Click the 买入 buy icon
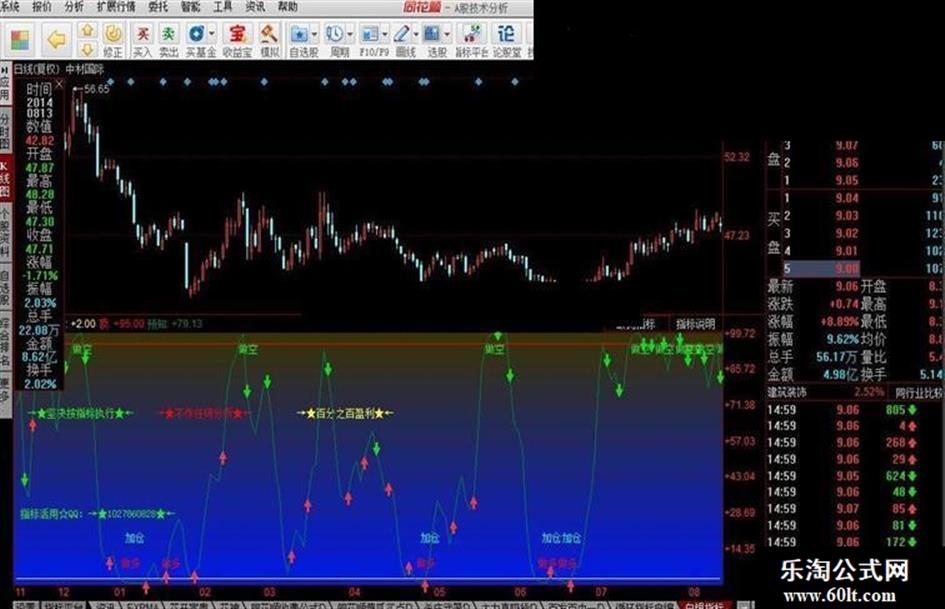This screenshot has width=945, height=609. point(142,40)
